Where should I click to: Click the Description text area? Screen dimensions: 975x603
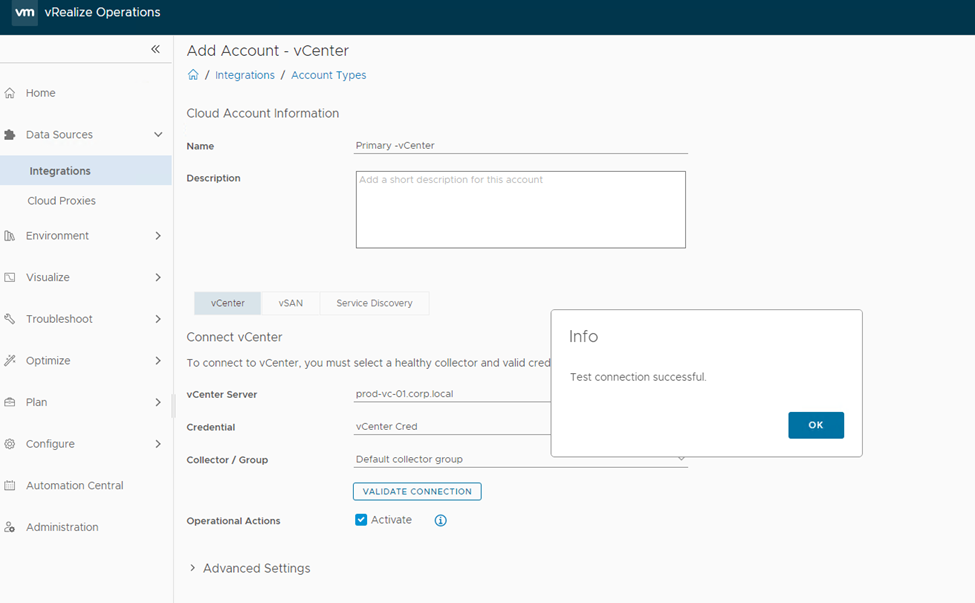coord(520,209)
